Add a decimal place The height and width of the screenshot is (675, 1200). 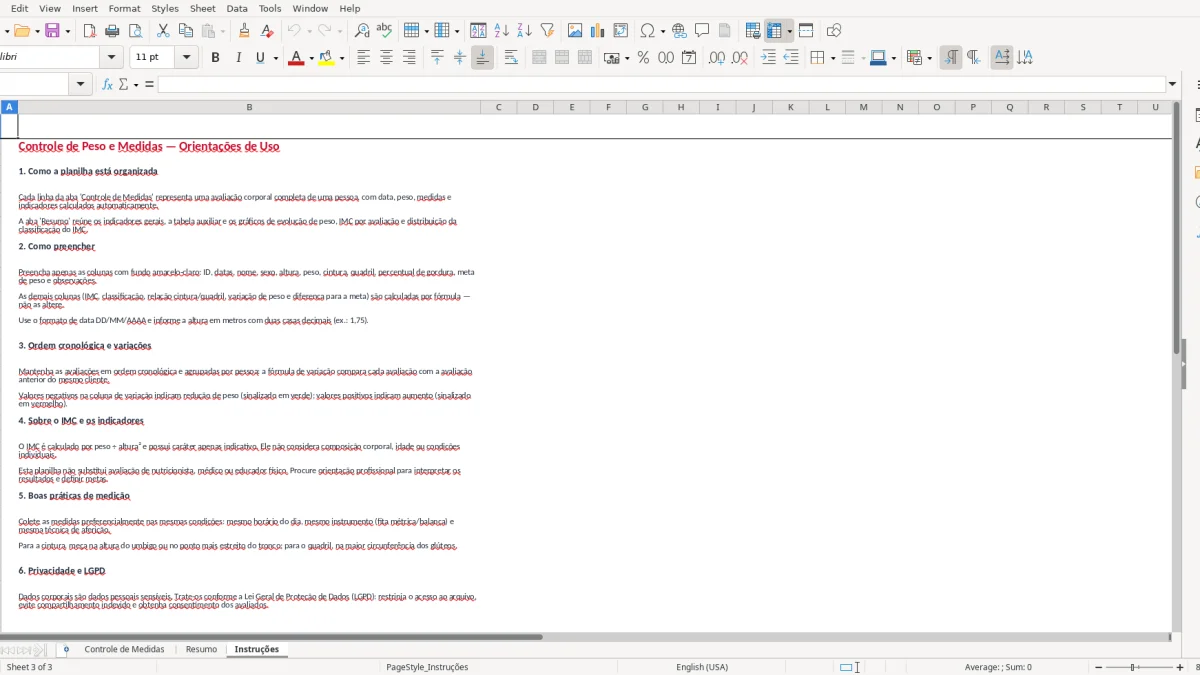tap(717, 58)
